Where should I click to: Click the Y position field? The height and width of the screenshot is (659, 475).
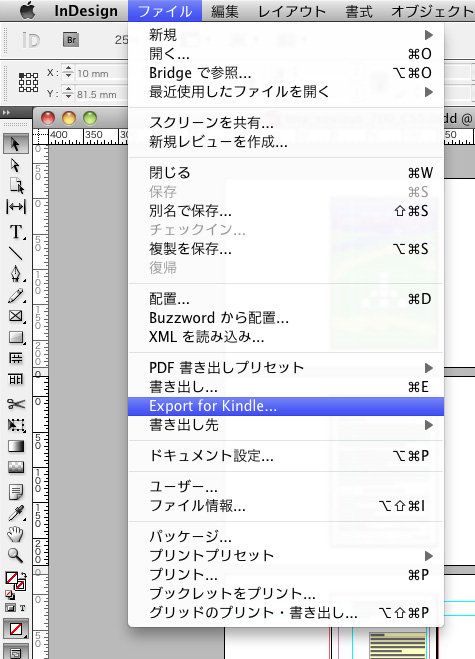point(101,95)
